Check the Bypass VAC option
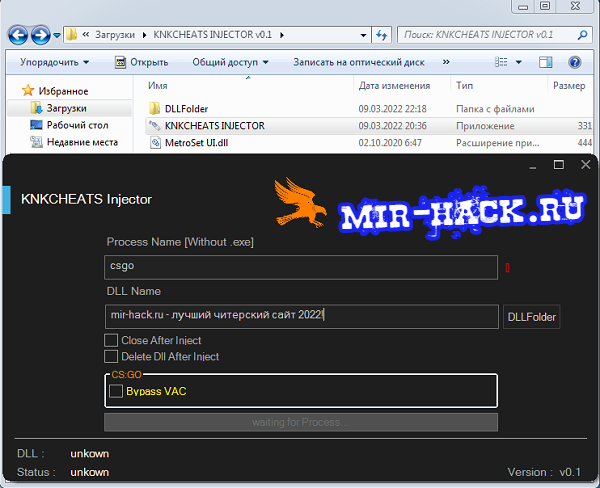The image size is (600, 488). coord(117,391)
